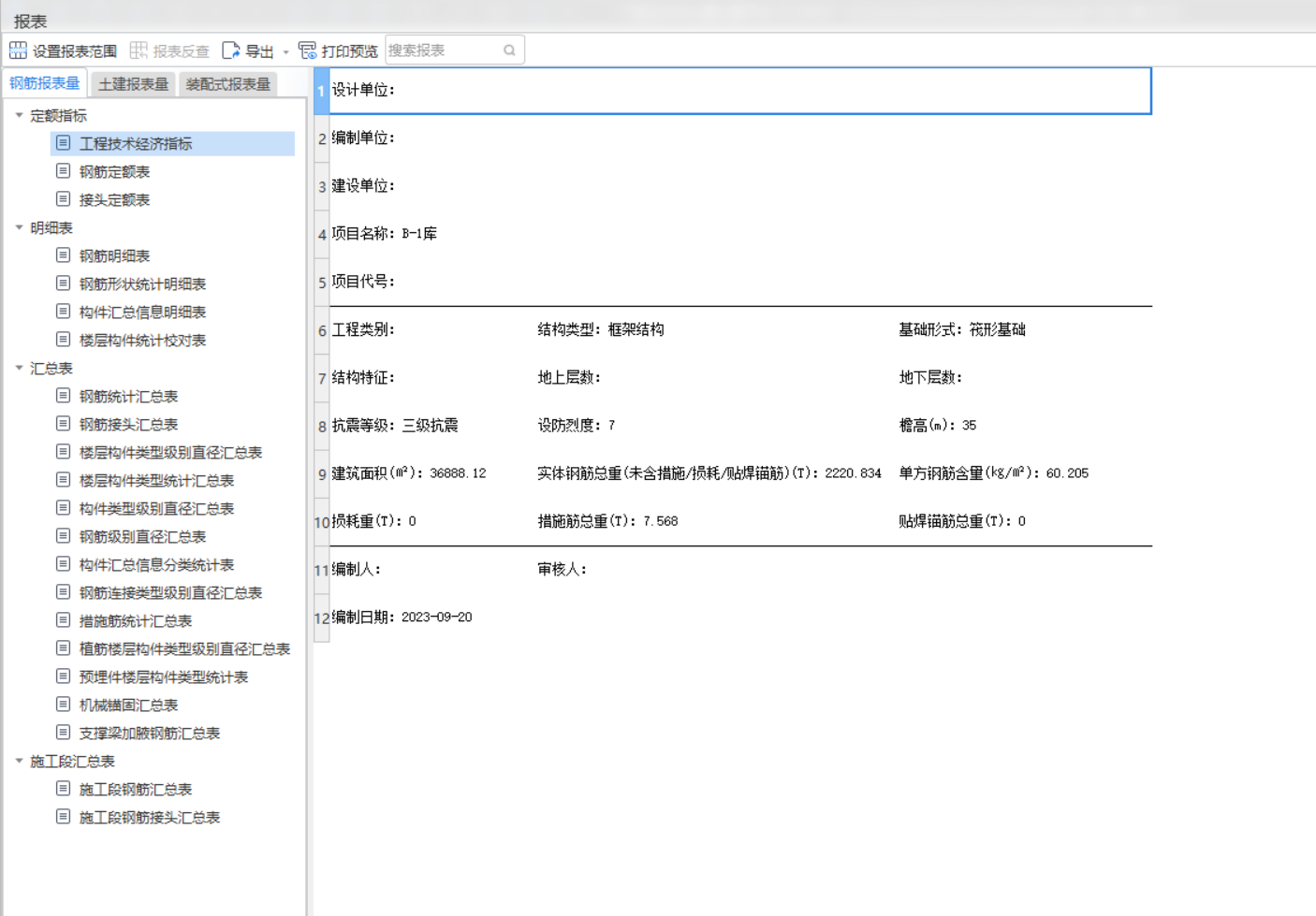Click the document icon beside 施工段钢筋汇总表
Viewport: 1316px width, 916px height.
click(x=63, y=788)
